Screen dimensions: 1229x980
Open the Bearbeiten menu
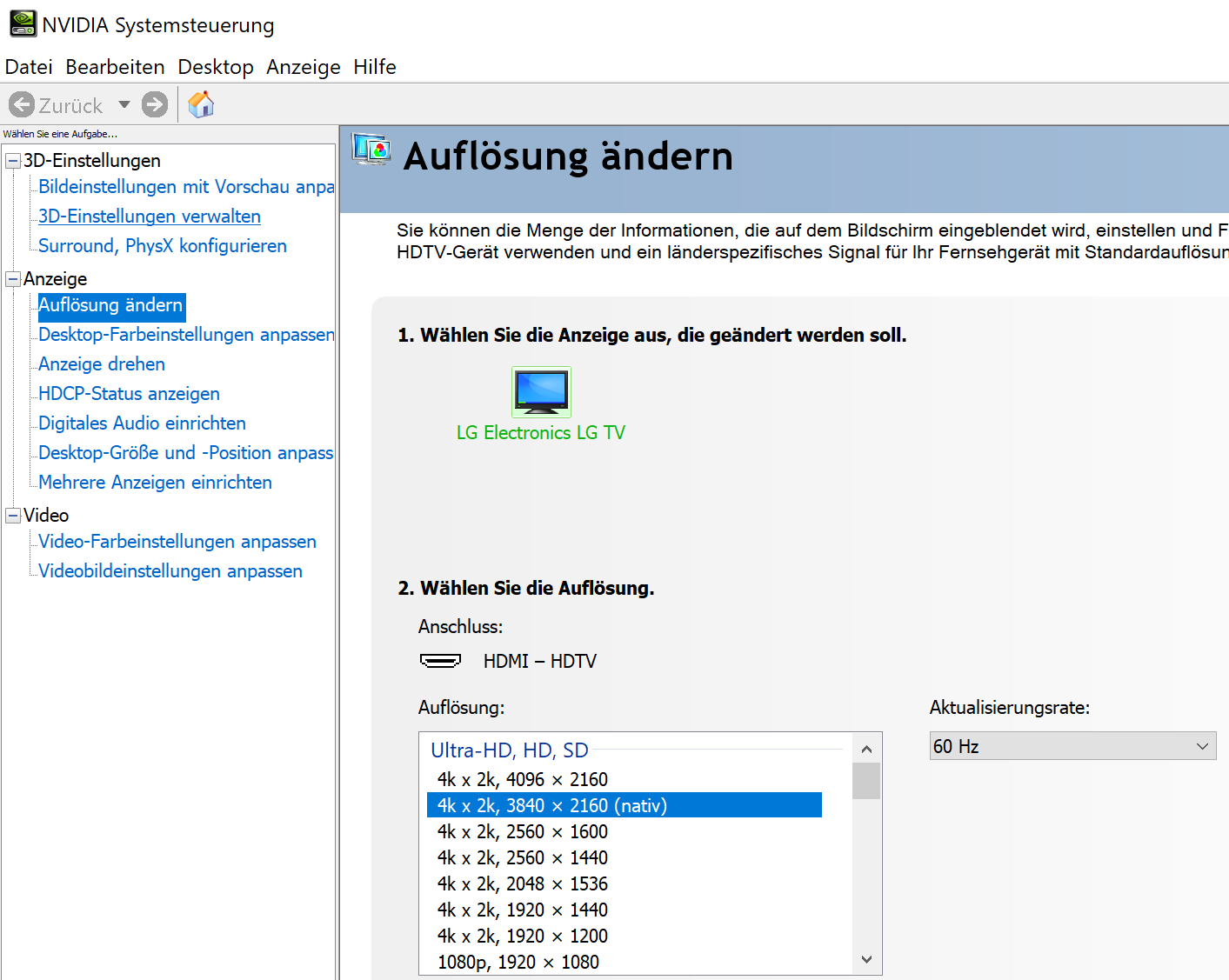(x=115, y=67)
